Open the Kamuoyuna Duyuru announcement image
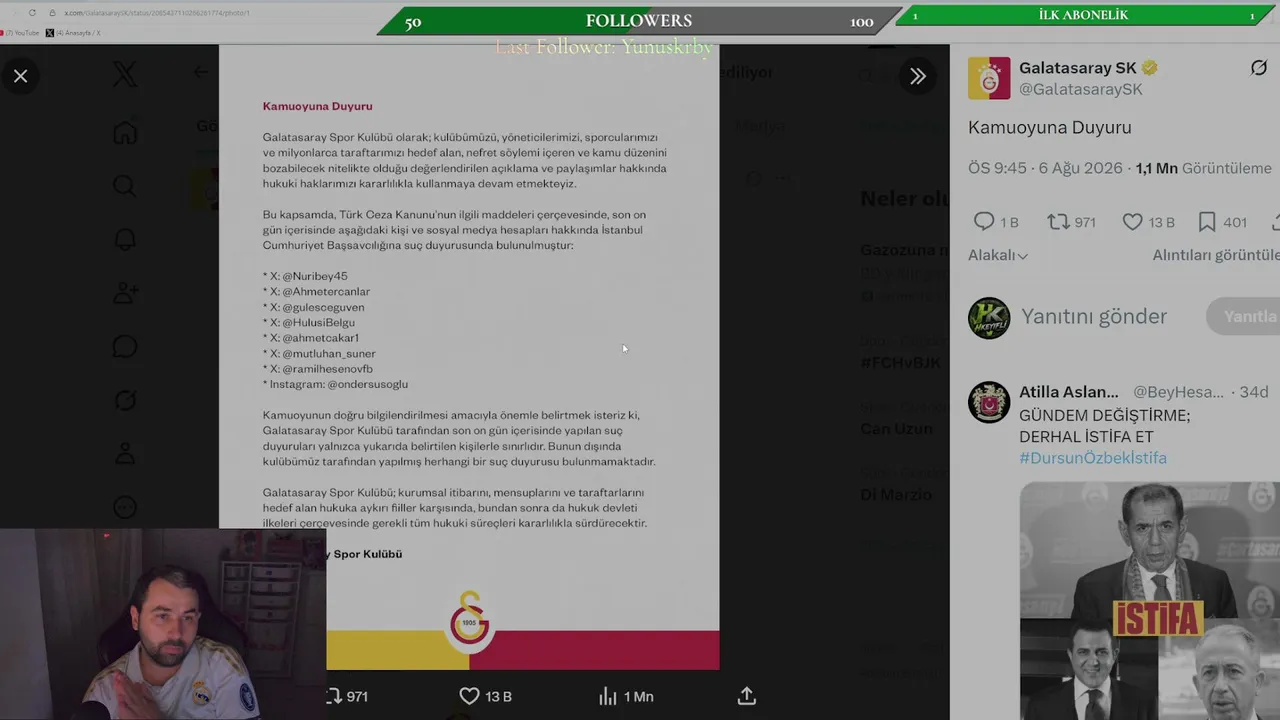 (469, 357)
